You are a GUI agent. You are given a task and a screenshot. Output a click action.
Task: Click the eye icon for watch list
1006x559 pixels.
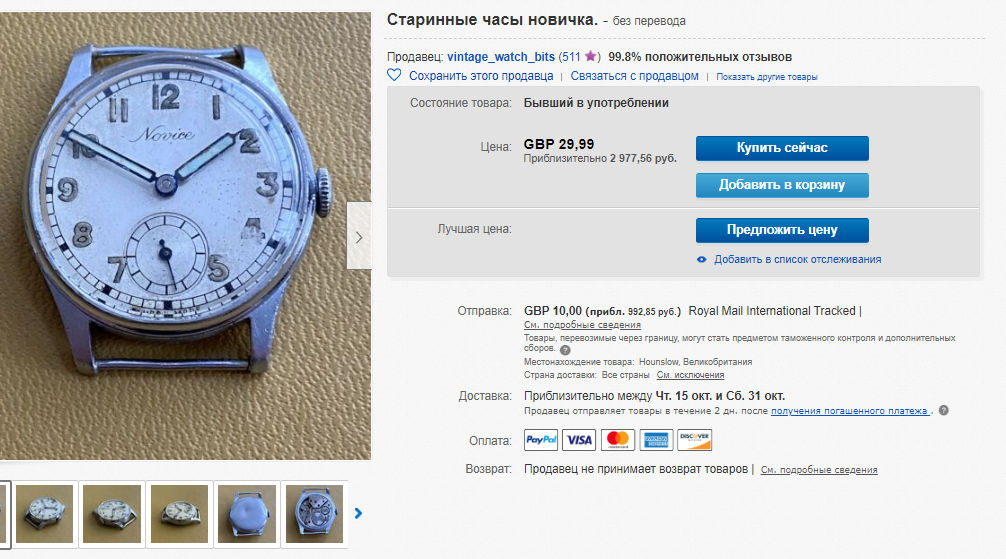tap(701, 259)
